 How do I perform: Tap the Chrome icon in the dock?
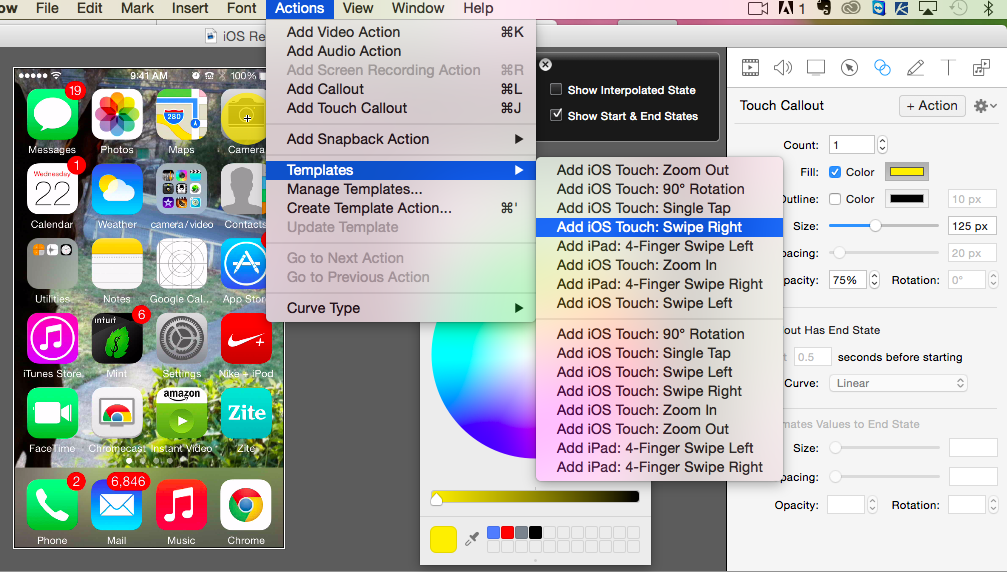coord(246,505)
